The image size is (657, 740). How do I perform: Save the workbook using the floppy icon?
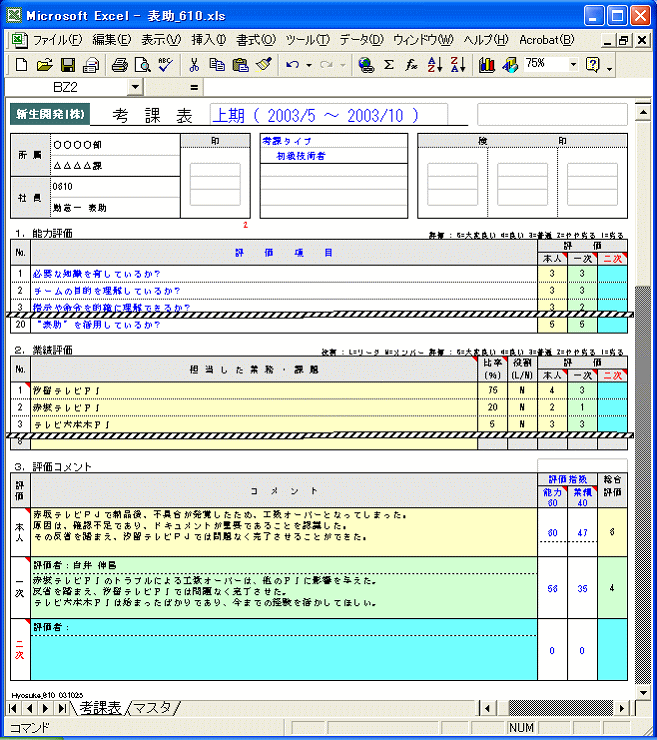coord(68,65)
